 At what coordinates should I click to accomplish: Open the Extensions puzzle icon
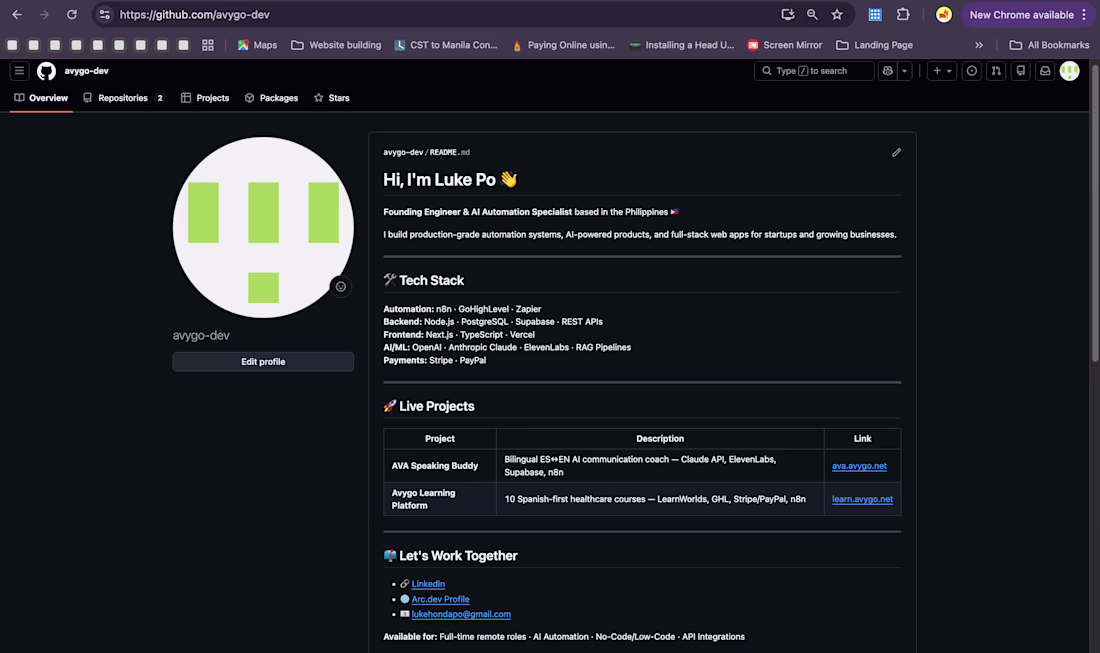[903, 15]
